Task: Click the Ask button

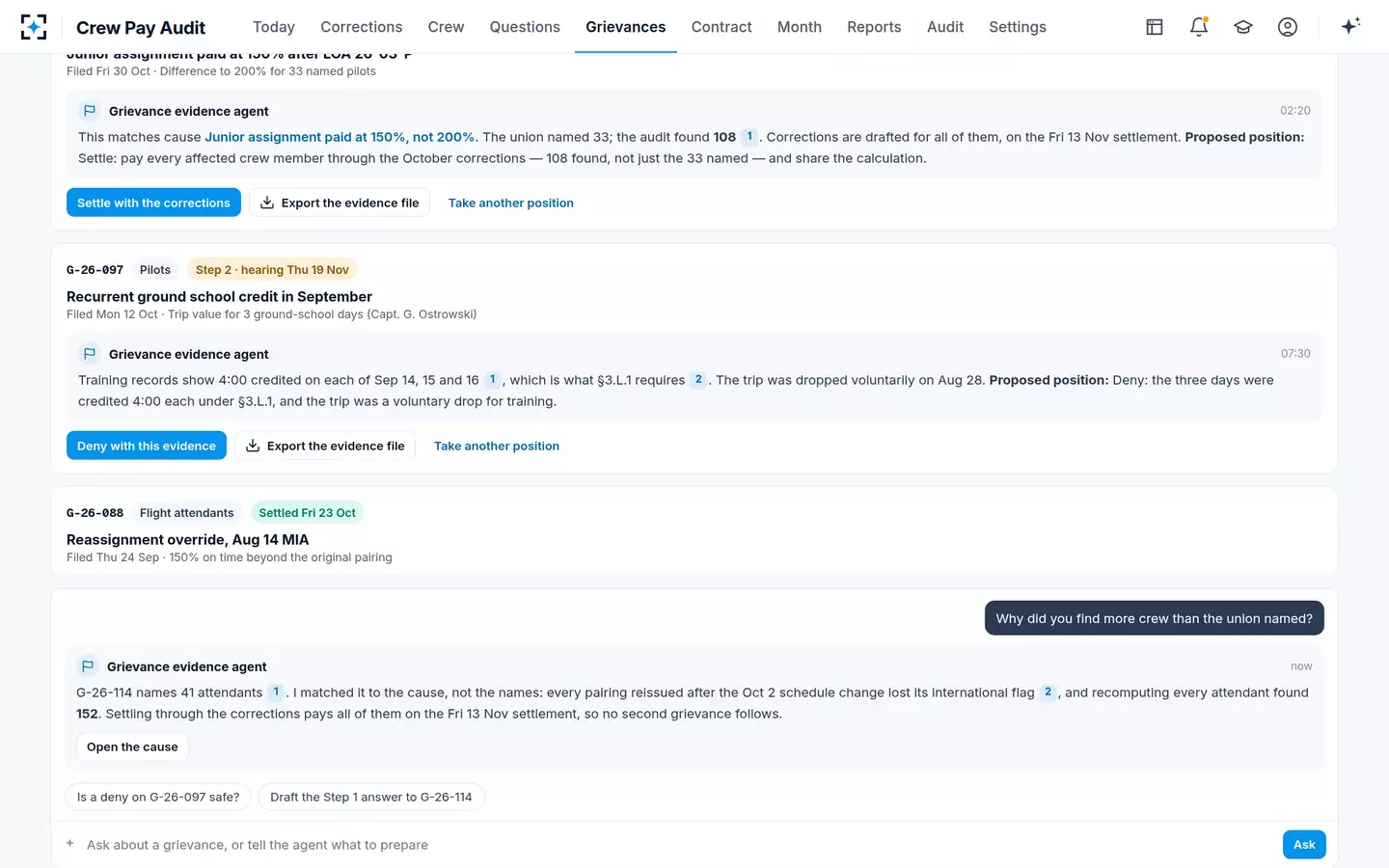Action: pos(1304,844)
